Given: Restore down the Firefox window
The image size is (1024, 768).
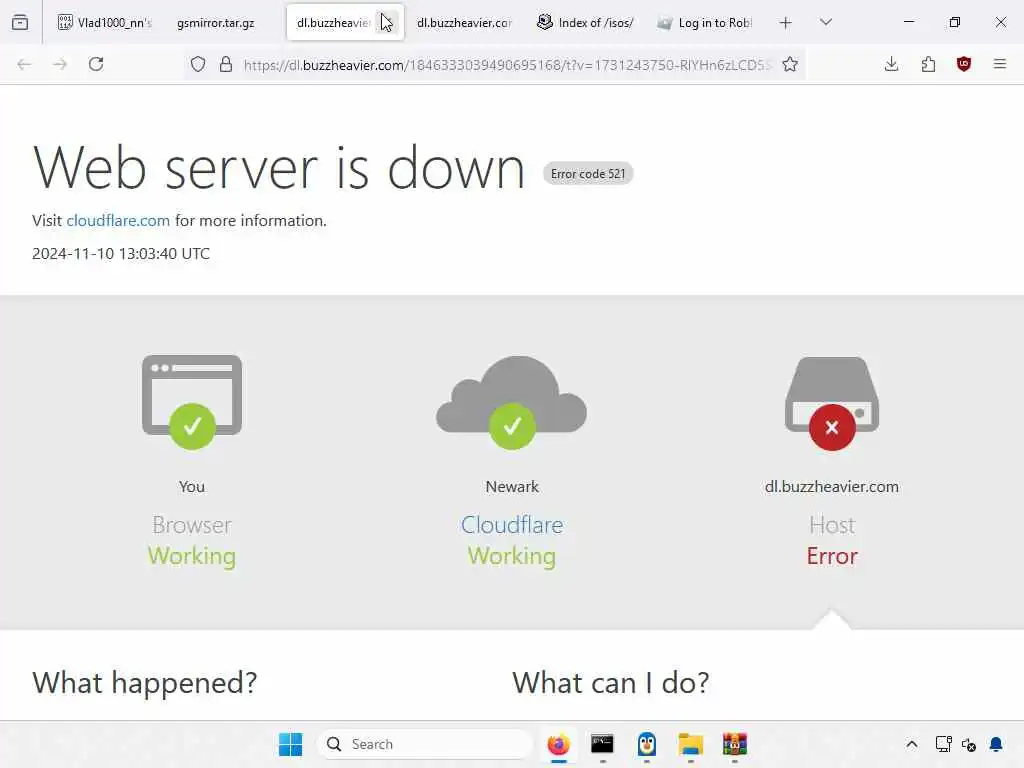Looking at the screenshot, I should point(955,22).
